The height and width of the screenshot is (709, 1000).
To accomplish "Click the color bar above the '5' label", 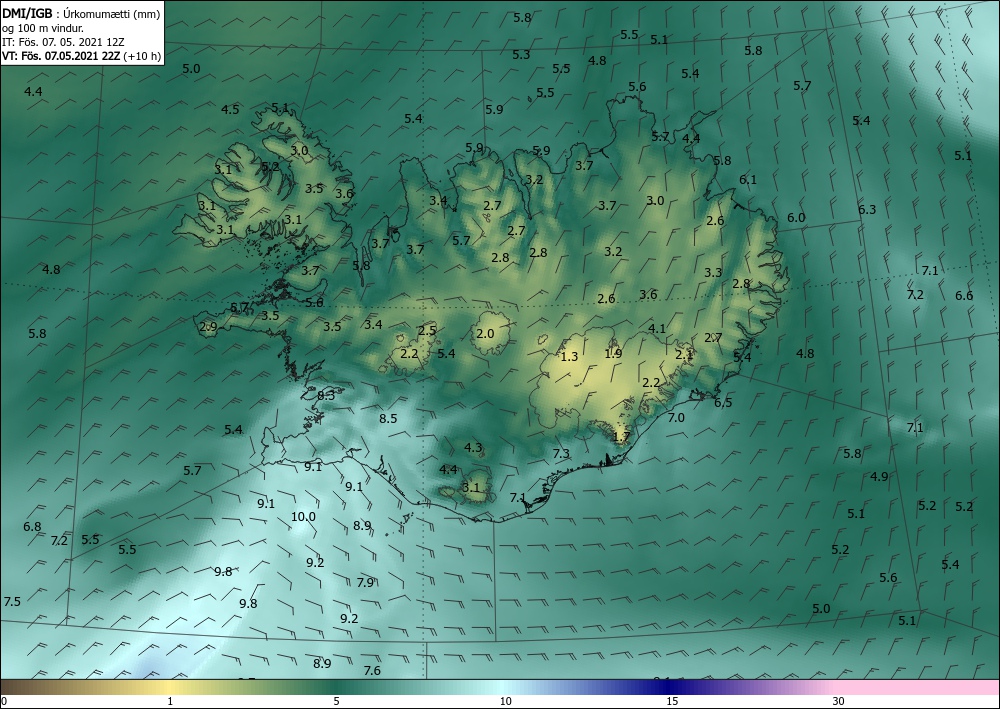I will click(x=337, y=687).
